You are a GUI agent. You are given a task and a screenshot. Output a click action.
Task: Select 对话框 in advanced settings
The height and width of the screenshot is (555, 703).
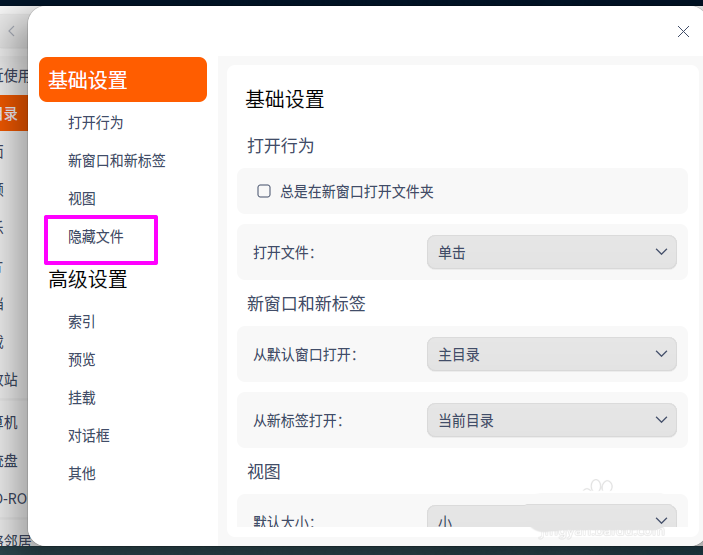pyautogui.click(x=89, y=436)
